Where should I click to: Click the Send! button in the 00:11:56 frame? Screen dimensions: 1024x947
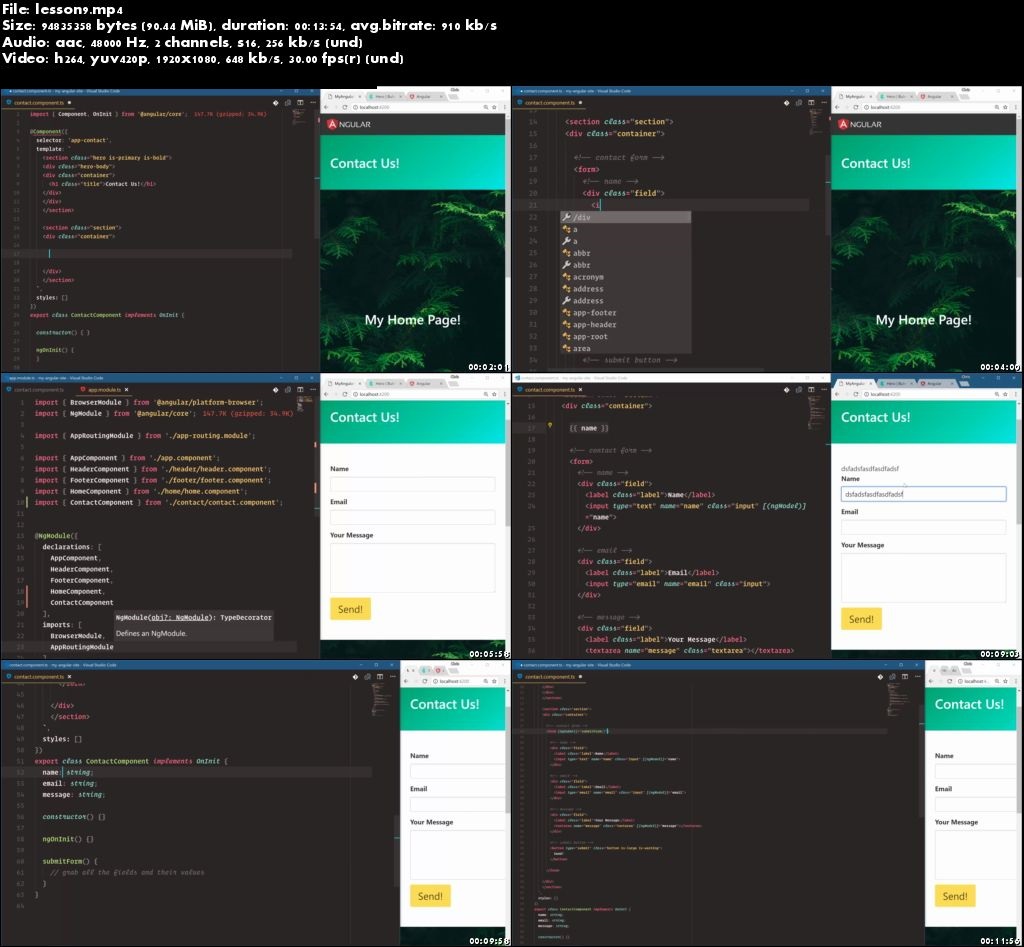(x=955, y=896)
